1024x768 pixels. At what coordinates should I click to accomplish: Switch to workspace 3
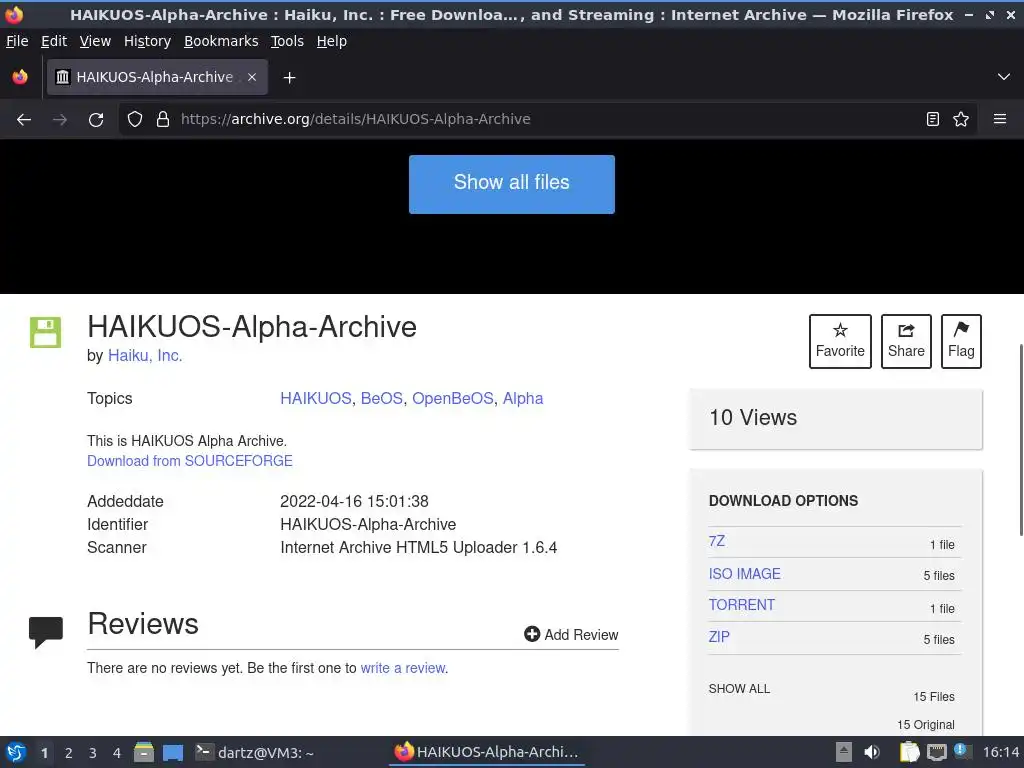pyautogui.click(x=93, y=753)
